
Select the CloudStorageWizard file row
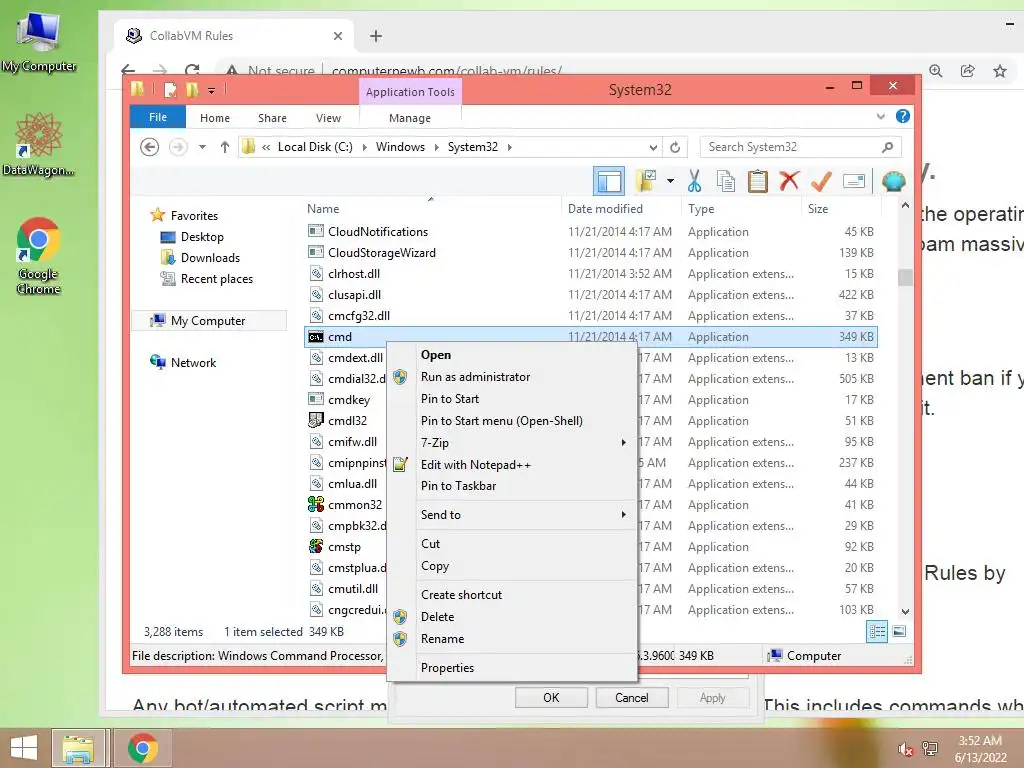click(590, 253)
